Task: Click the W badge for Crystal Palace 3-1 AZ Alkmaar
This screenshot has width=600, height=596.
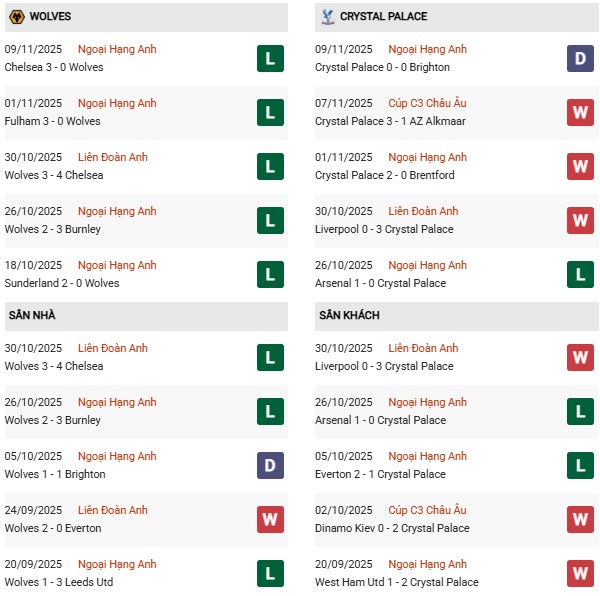Action: [580, 113]
